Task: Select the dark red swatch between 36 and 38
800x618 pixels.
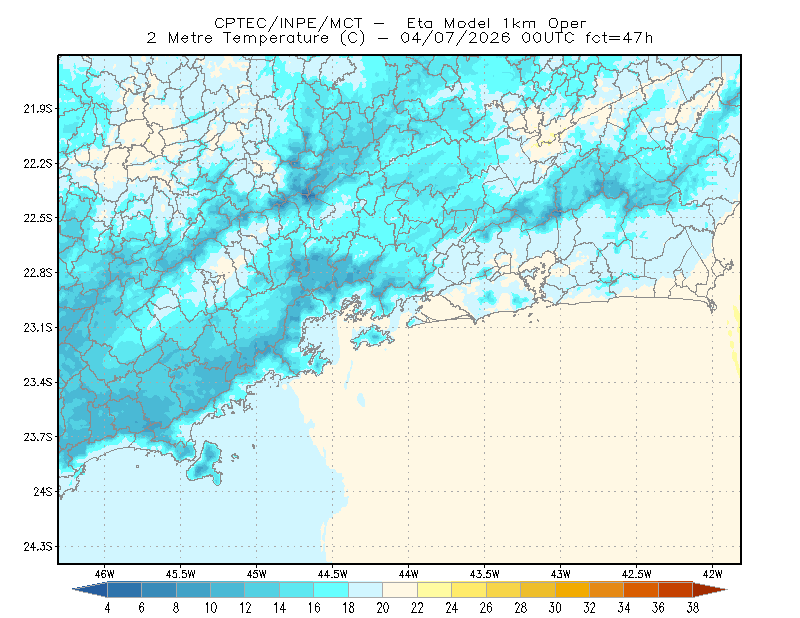Action: (676, 590)
